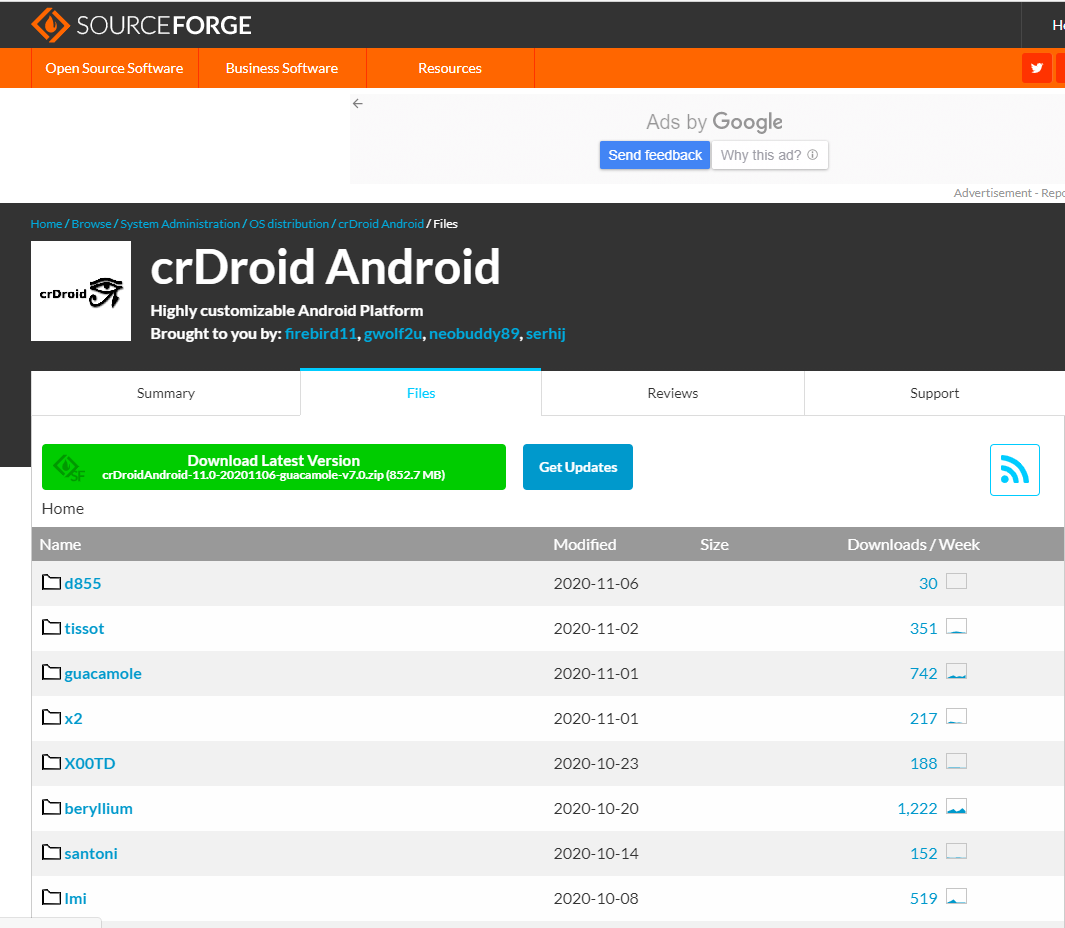This screenshot has width=1065, height=928.
Task: Open the d855 folder link
Action: 83,584
